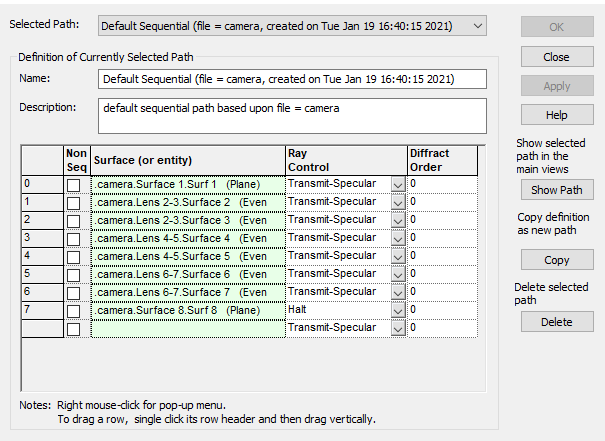Screen dimensions: 605x441
Task: Edit the path Name field
Action: coord(292,78)
